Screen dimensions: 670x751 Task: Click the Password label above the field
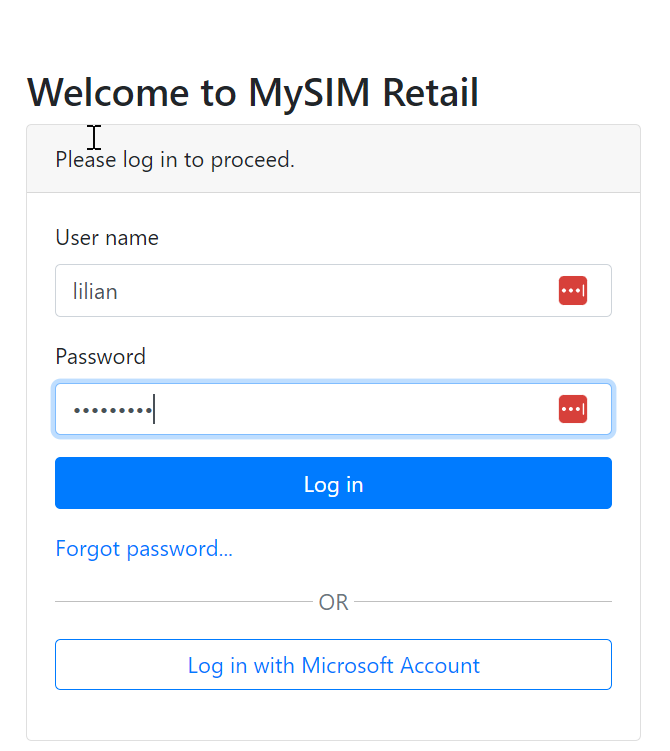click(x=100, y=357)
